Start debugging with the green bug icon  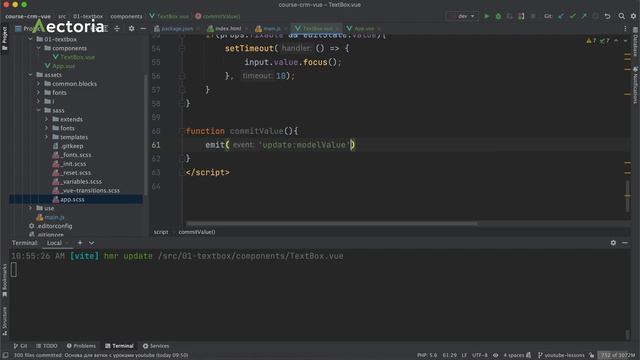click(498, 16)
